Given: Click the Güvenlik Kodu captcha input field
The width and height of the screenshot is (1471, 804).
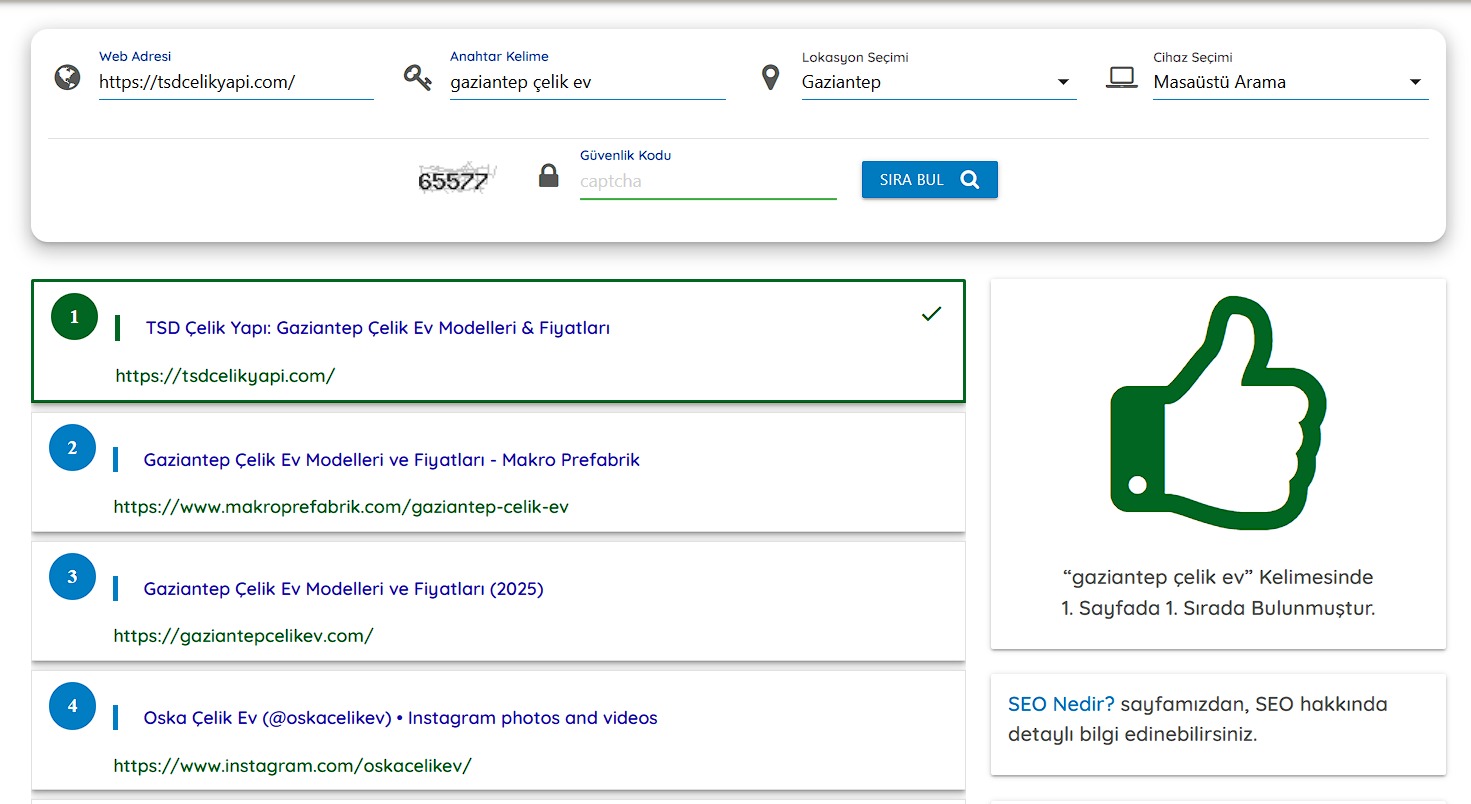Looking at the screenshot, I should pos(707,182).
